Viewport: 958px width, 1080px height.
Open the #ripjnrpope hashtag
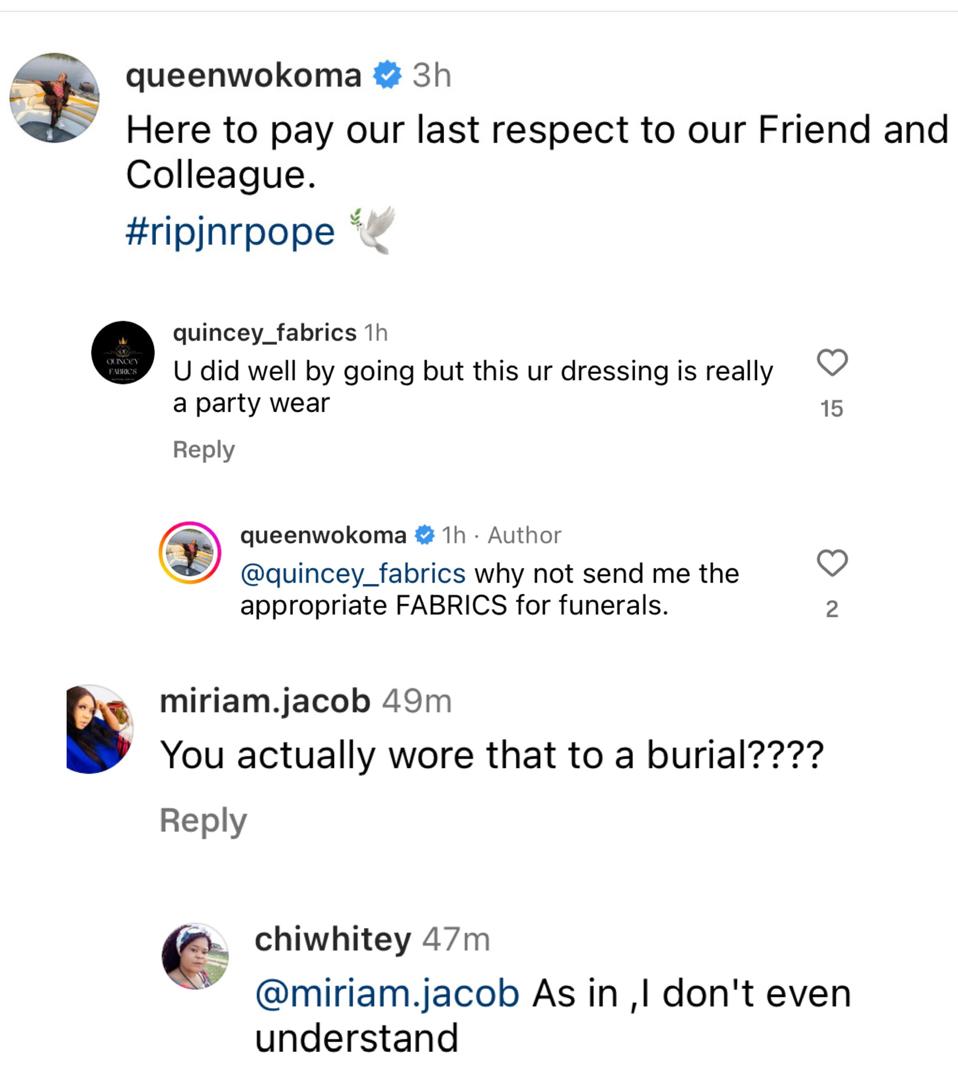coord(230,231)
